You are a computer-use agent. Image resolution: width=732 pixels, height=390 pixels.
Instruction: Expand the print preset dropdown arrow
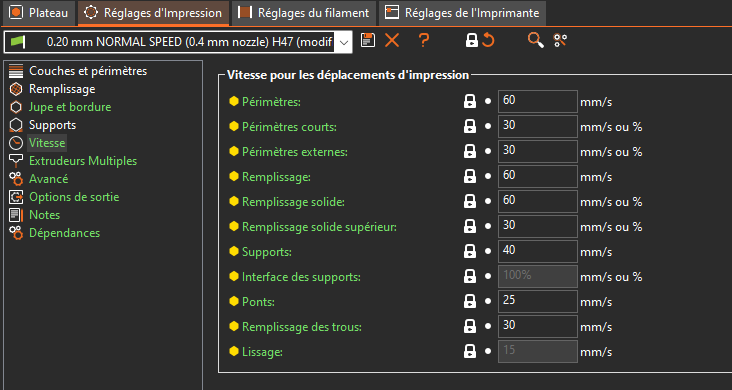click(x=344, y=42)
